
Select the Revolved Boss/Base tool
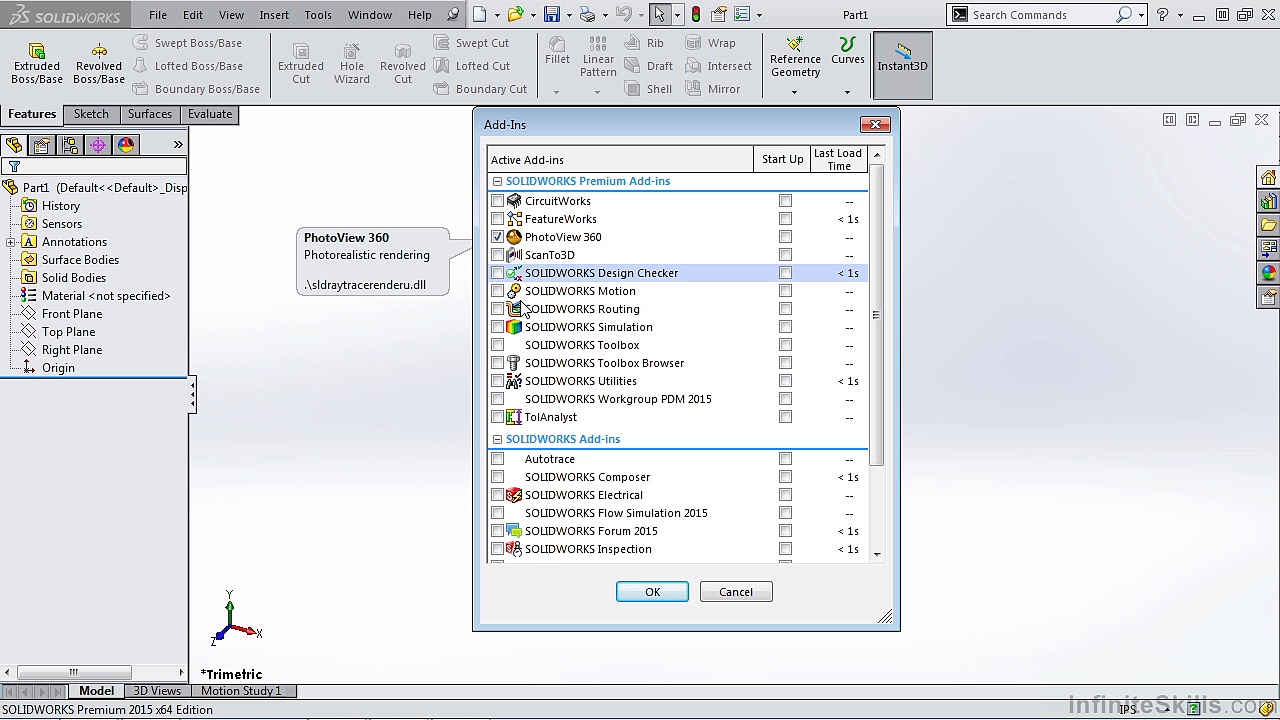point(99,63)
